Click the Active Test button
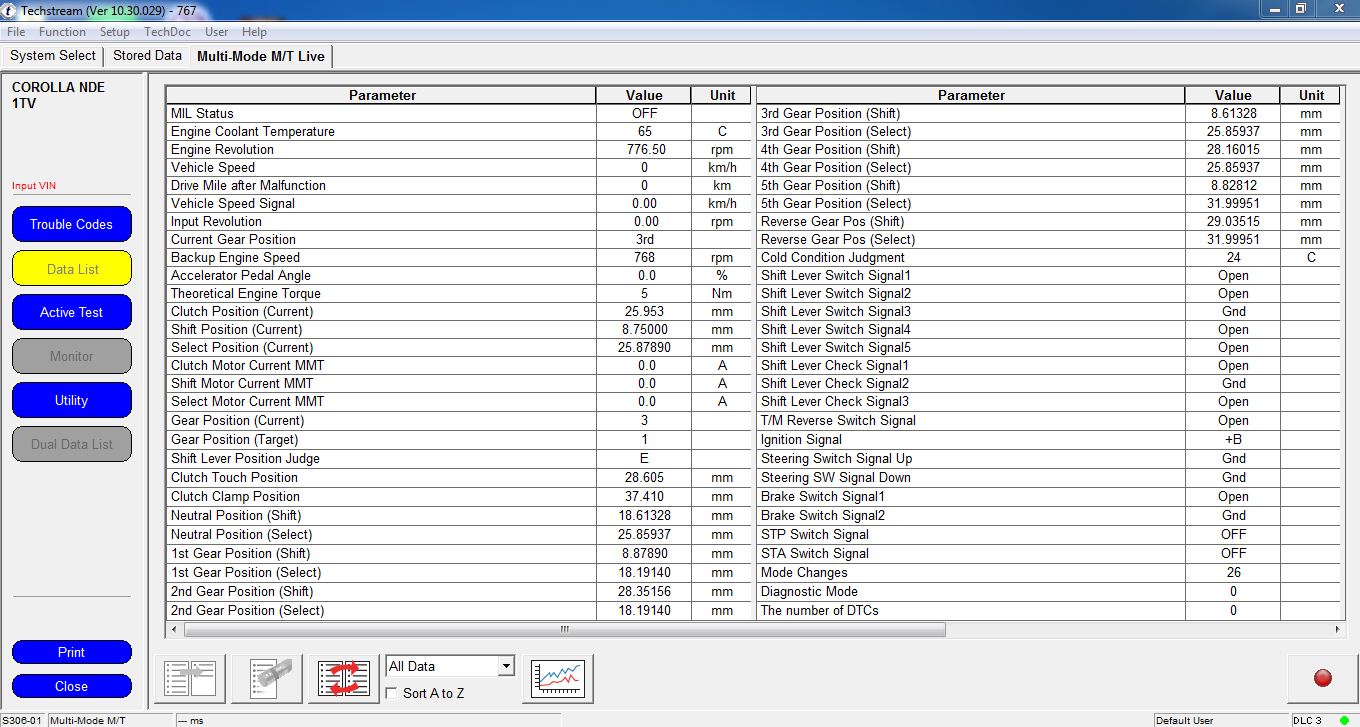Viewport: 1360px width, 727px height. pos(71,312)
